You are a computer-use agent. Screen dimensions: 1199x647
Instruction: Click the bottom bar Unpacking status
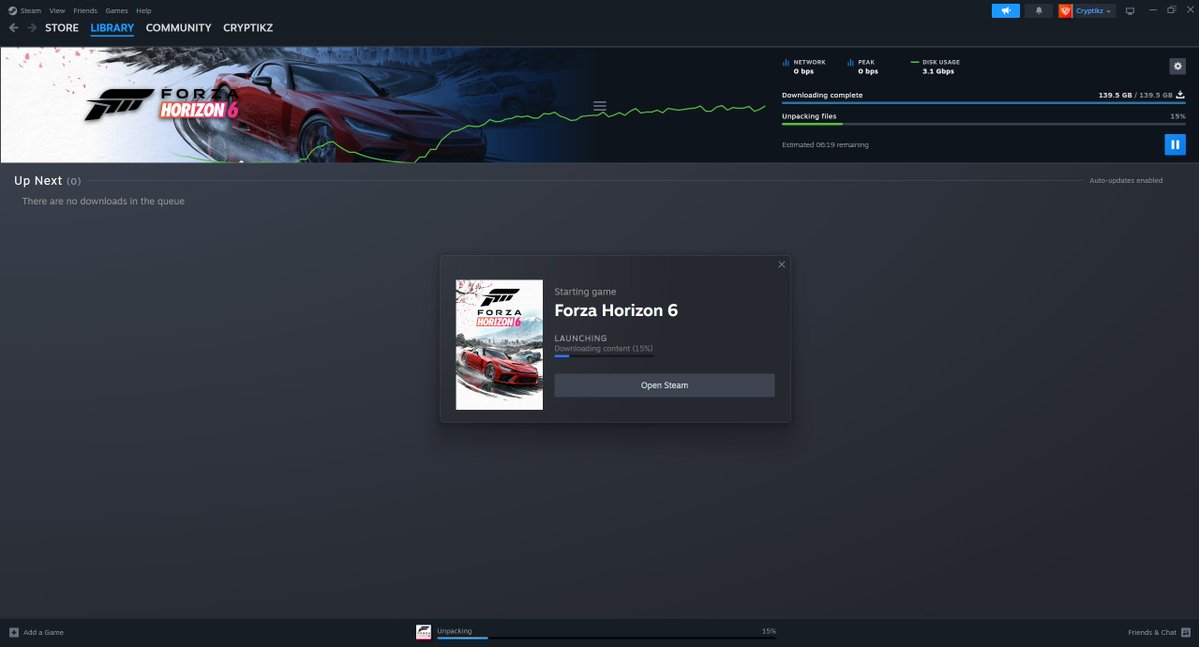click(x=606, y=632)
